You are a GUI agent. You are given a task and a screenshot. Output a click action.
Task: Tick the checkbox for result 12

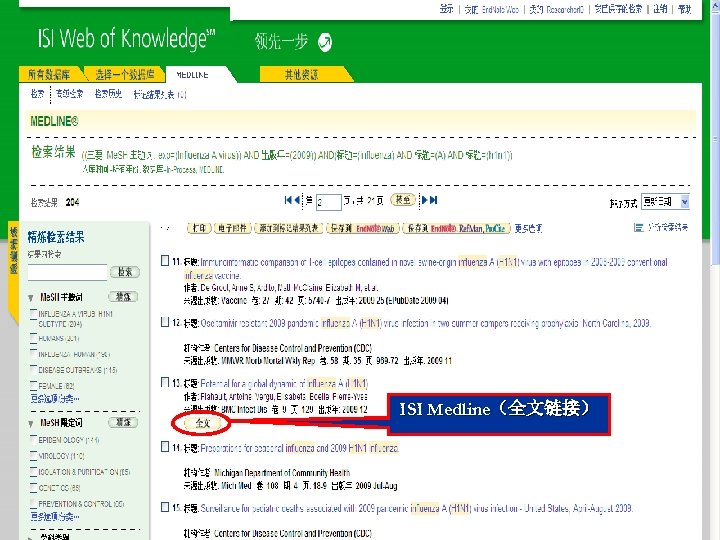click(165, 322)
